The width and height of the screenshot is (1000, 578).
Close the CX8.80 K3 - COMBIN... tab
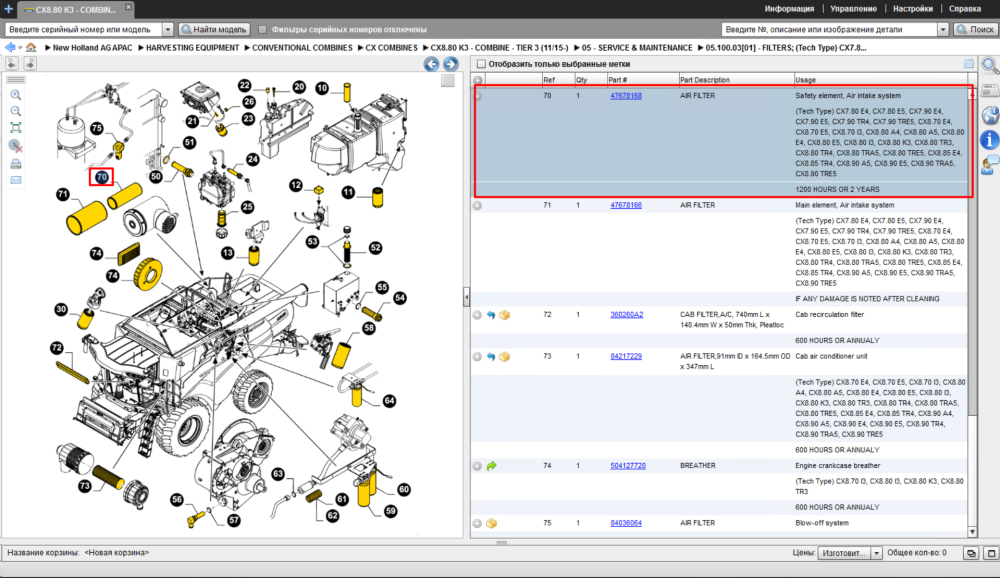[x=128, y=6]
